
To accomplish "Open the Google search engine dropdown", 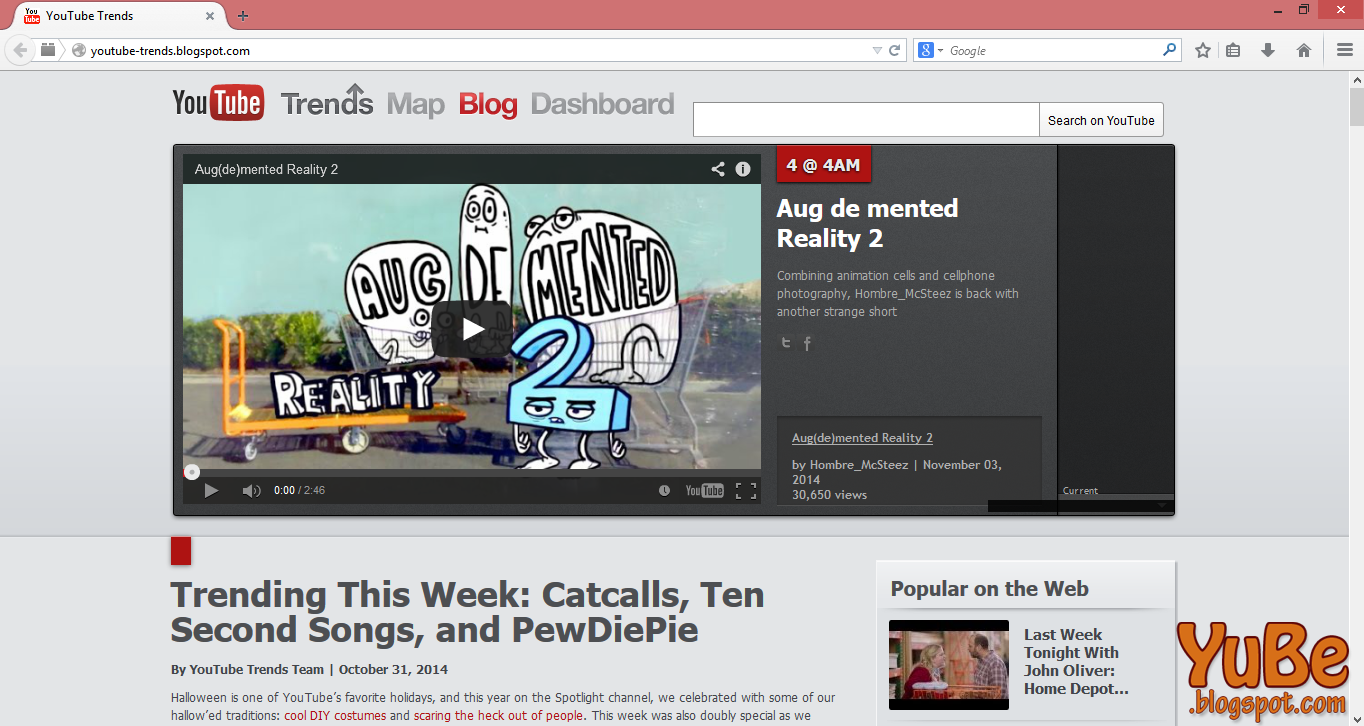I will tap(931, 50).
